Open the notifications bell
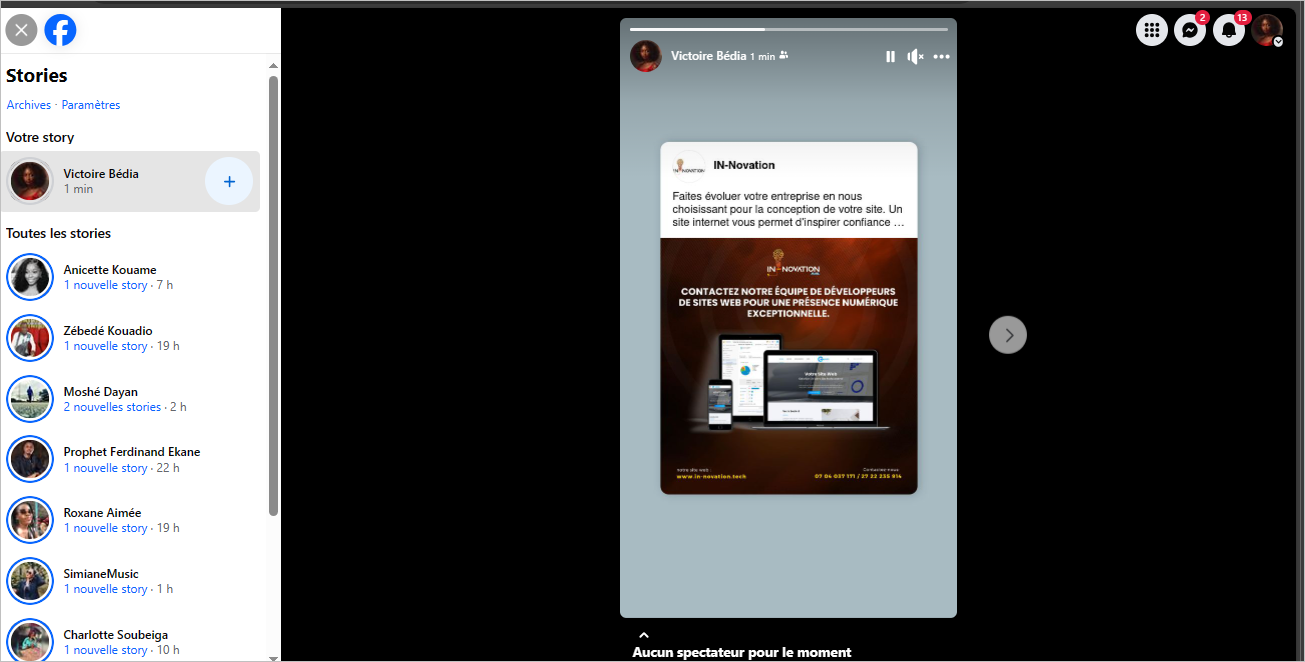 [1228, 30]
